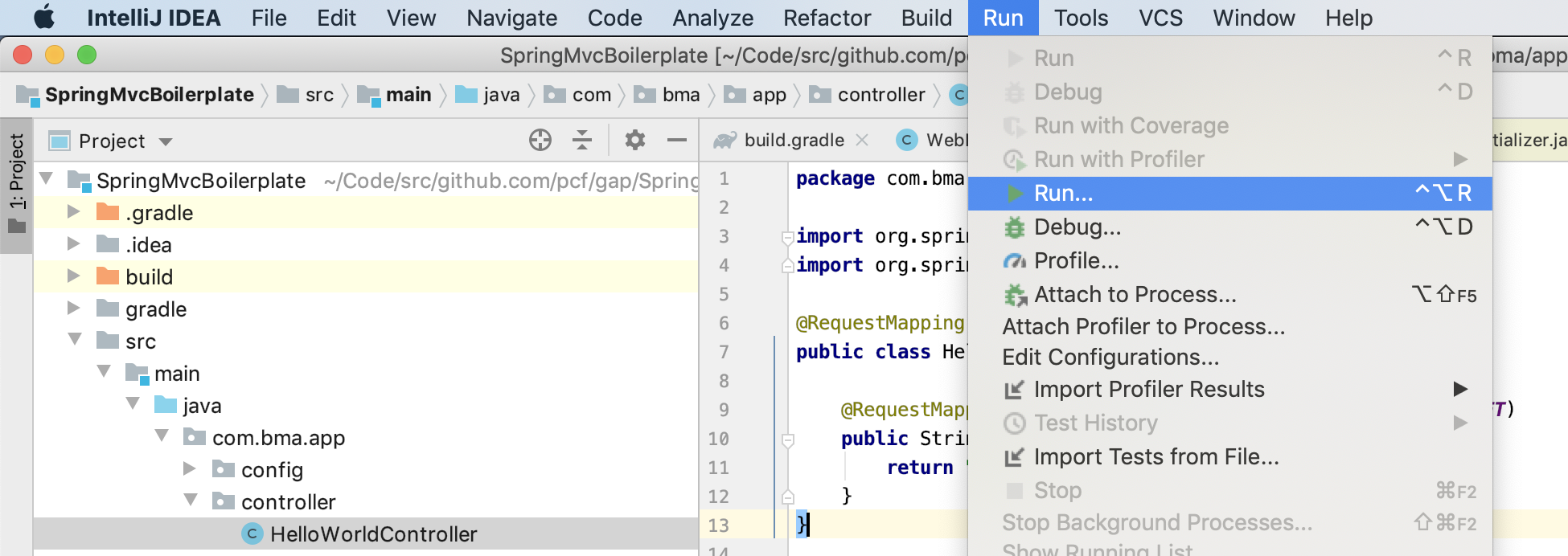
Task: Expand the .gradle folder
Action: coord(74,212)
